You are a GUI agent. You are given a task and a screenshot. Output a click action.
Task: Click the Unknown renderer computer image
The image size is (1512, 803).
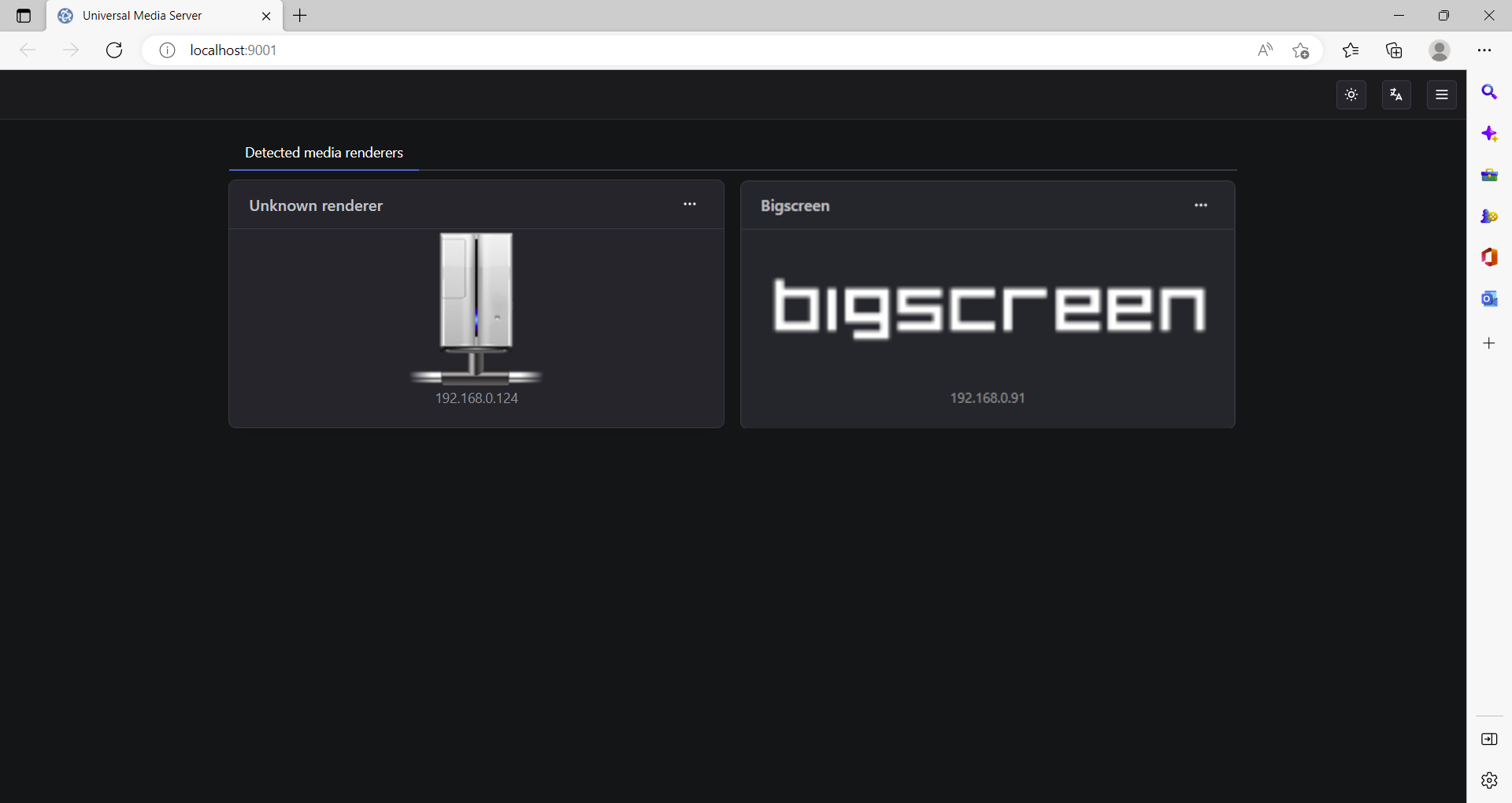pos(476,308)
